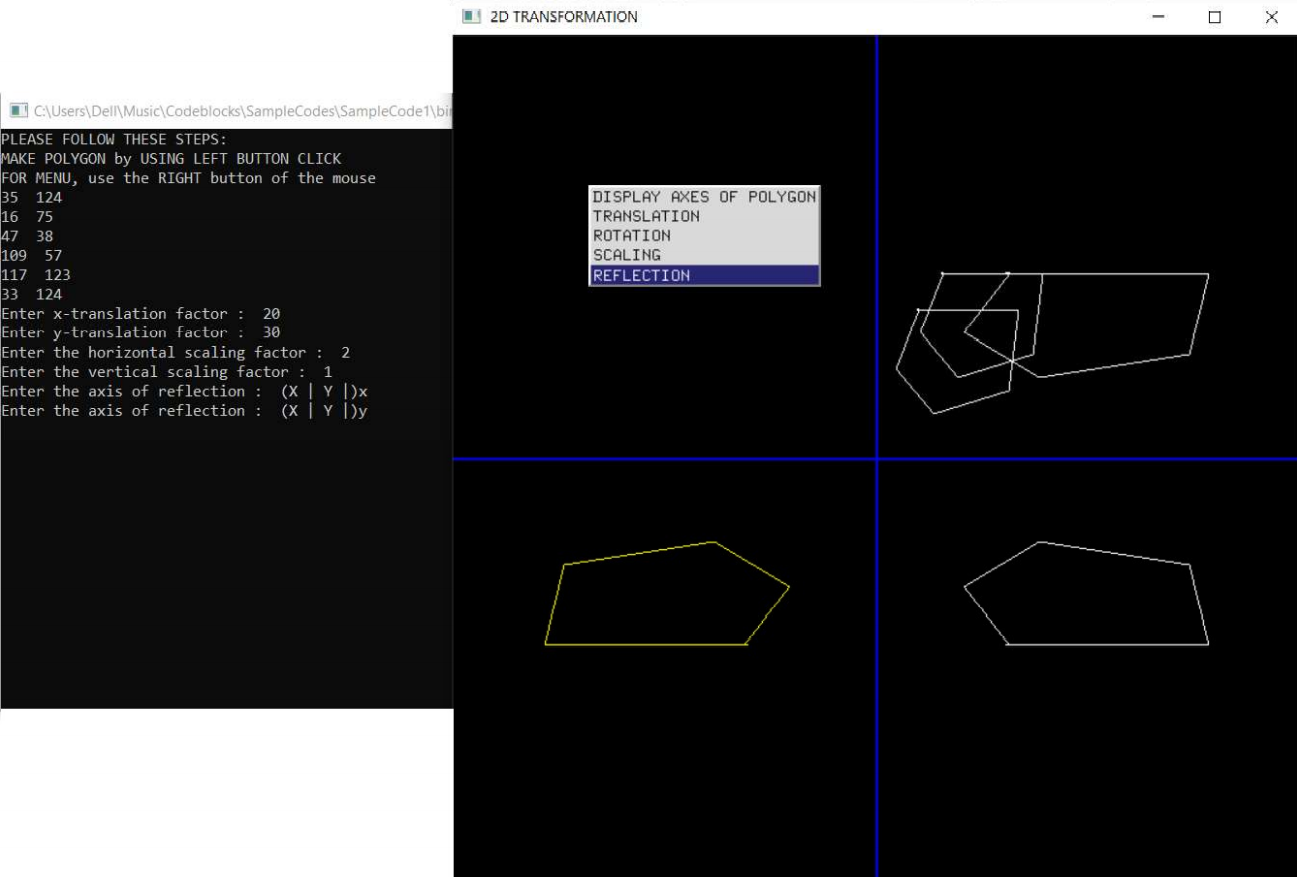1297x877 pixels.
Task: Choose ROTATION from the popup menu
Action: 704,236
